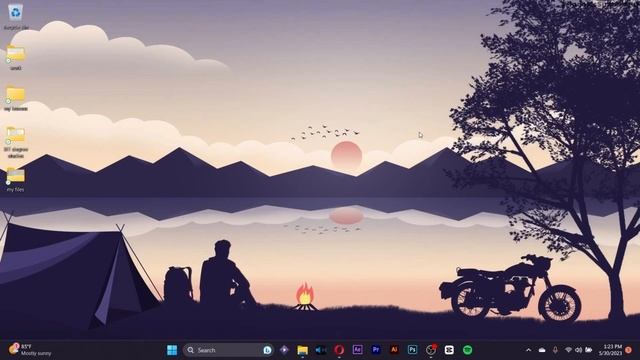This screenshot has height=360, width=640.
Task: Launch Adobe Illustrator from taskbar
Action: point(394,350)
